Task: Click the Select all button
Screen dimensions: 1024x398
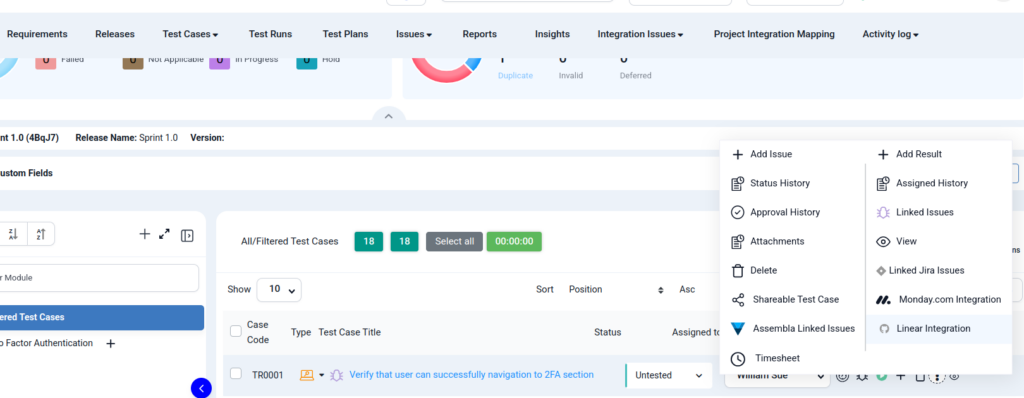Action: 455,241
